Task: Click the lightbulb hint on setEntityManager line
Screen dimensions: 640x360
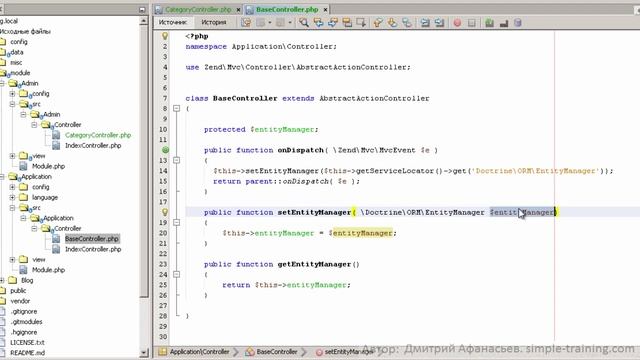Action: coord(165,212)
